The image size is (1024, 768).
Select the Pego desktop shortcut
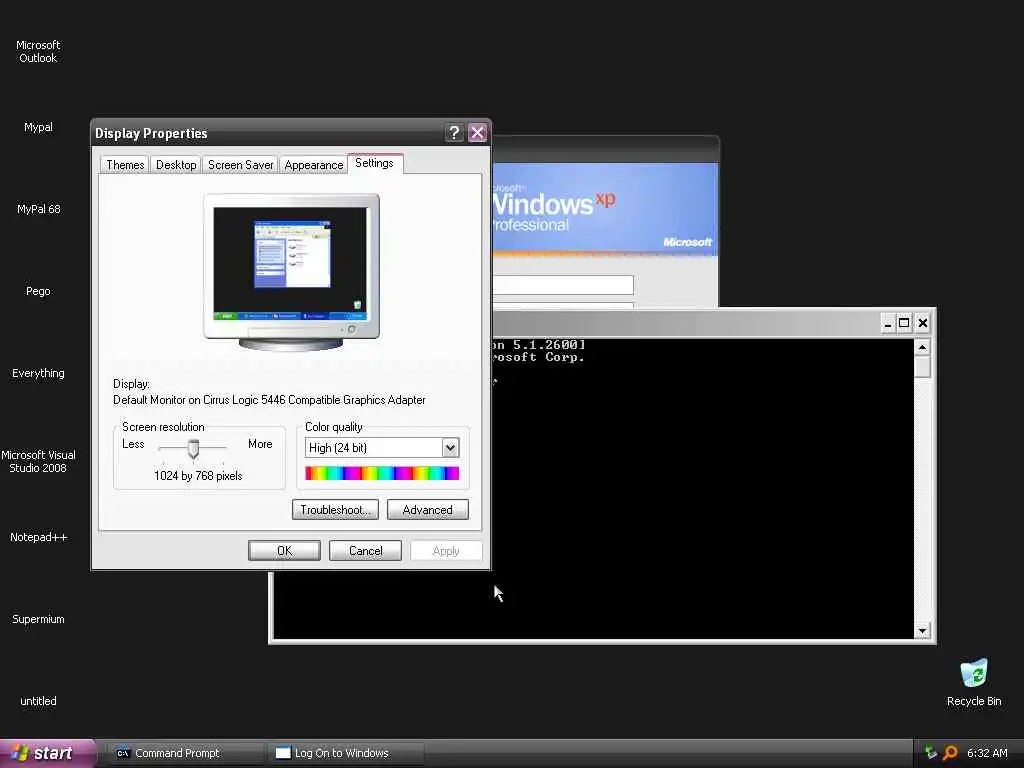pos(38,291)
